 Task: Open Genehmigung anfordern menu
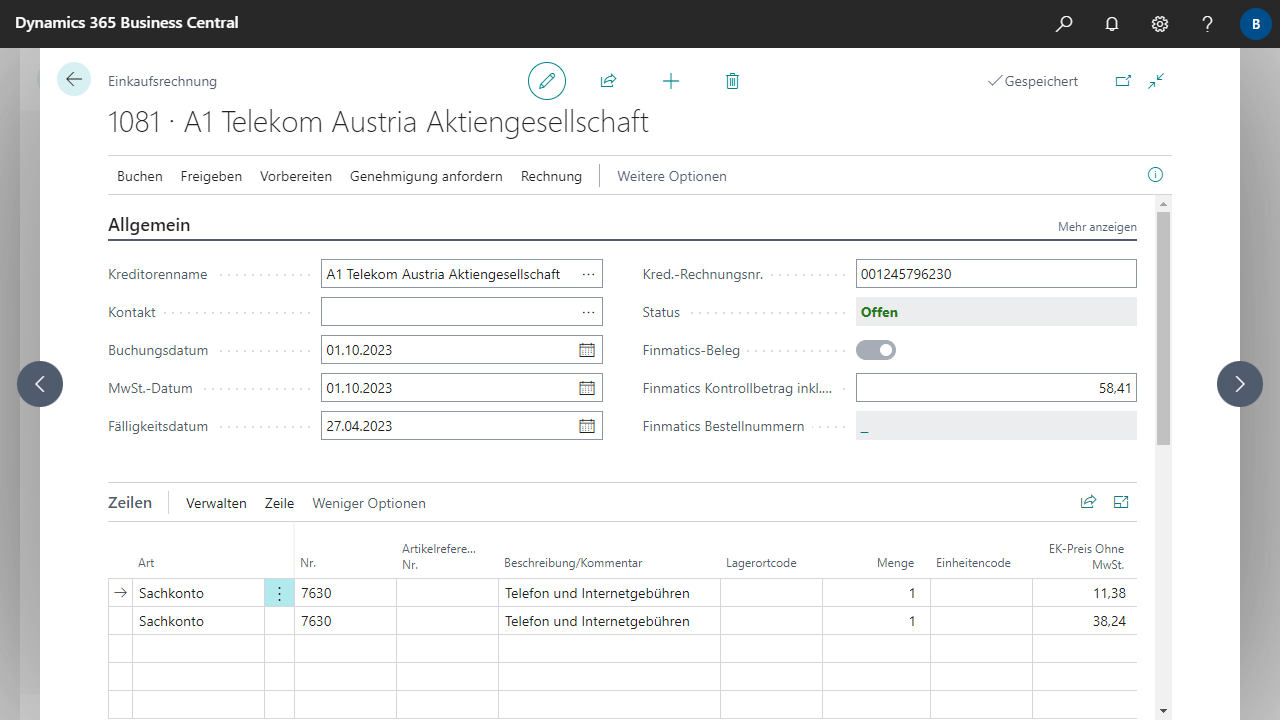[x=426, y=176]
